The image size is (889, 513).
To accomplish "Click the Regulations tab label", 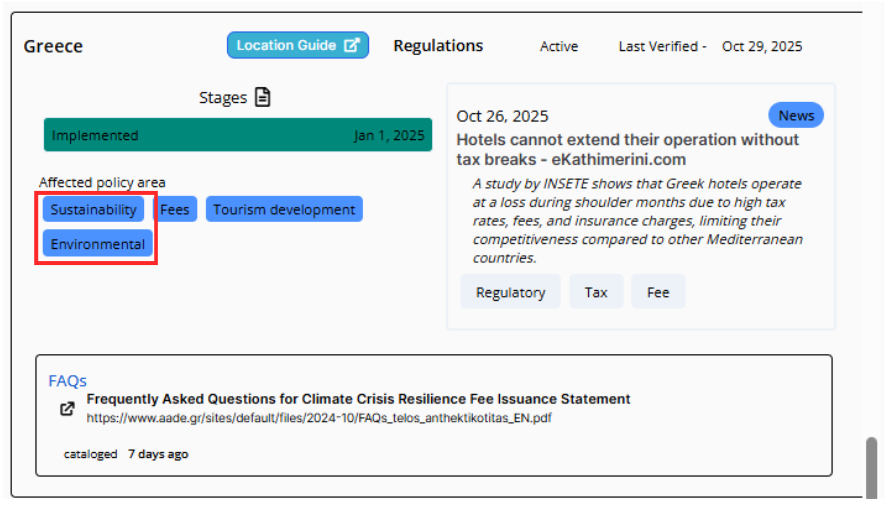I will tap(438, 46).
